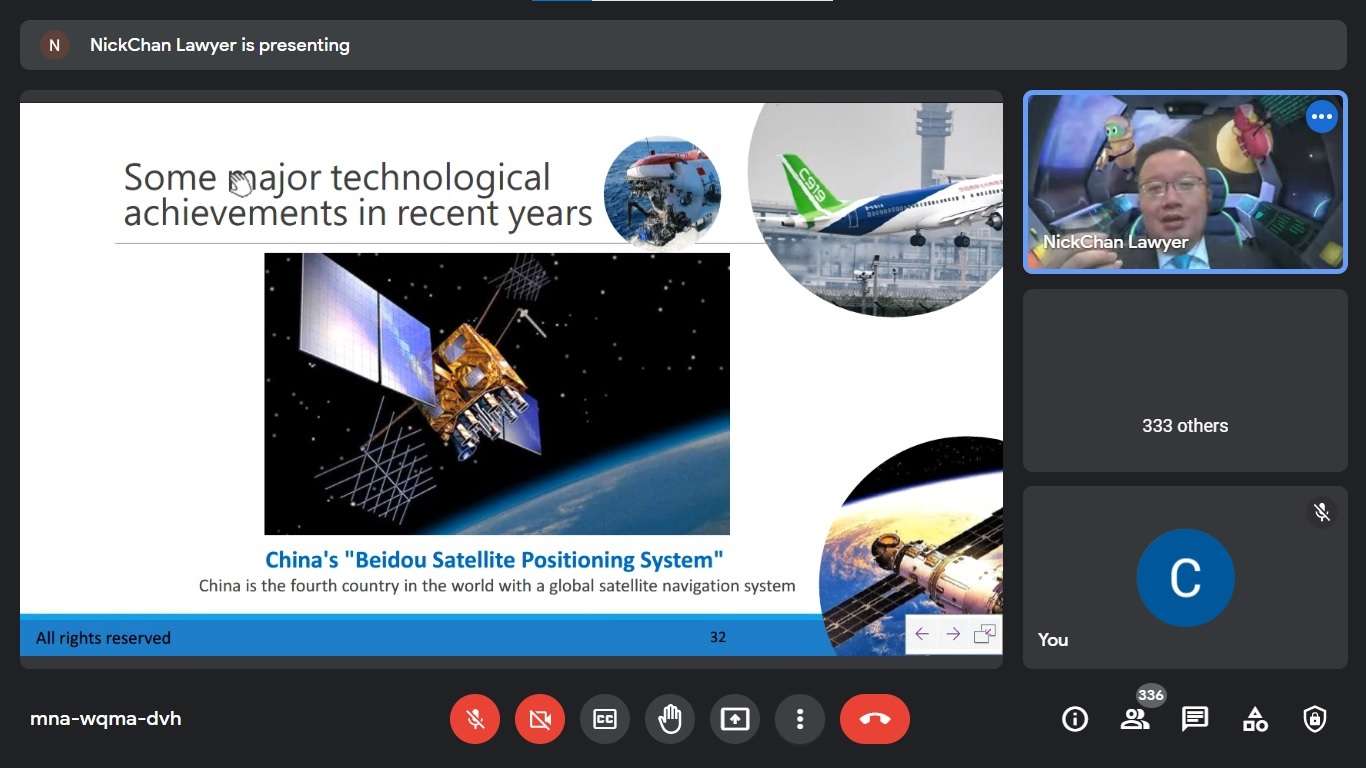Open the three-dot more options menu
Image resolution: width=1366 pixels, height=768 pixels.
coord(800,719)
